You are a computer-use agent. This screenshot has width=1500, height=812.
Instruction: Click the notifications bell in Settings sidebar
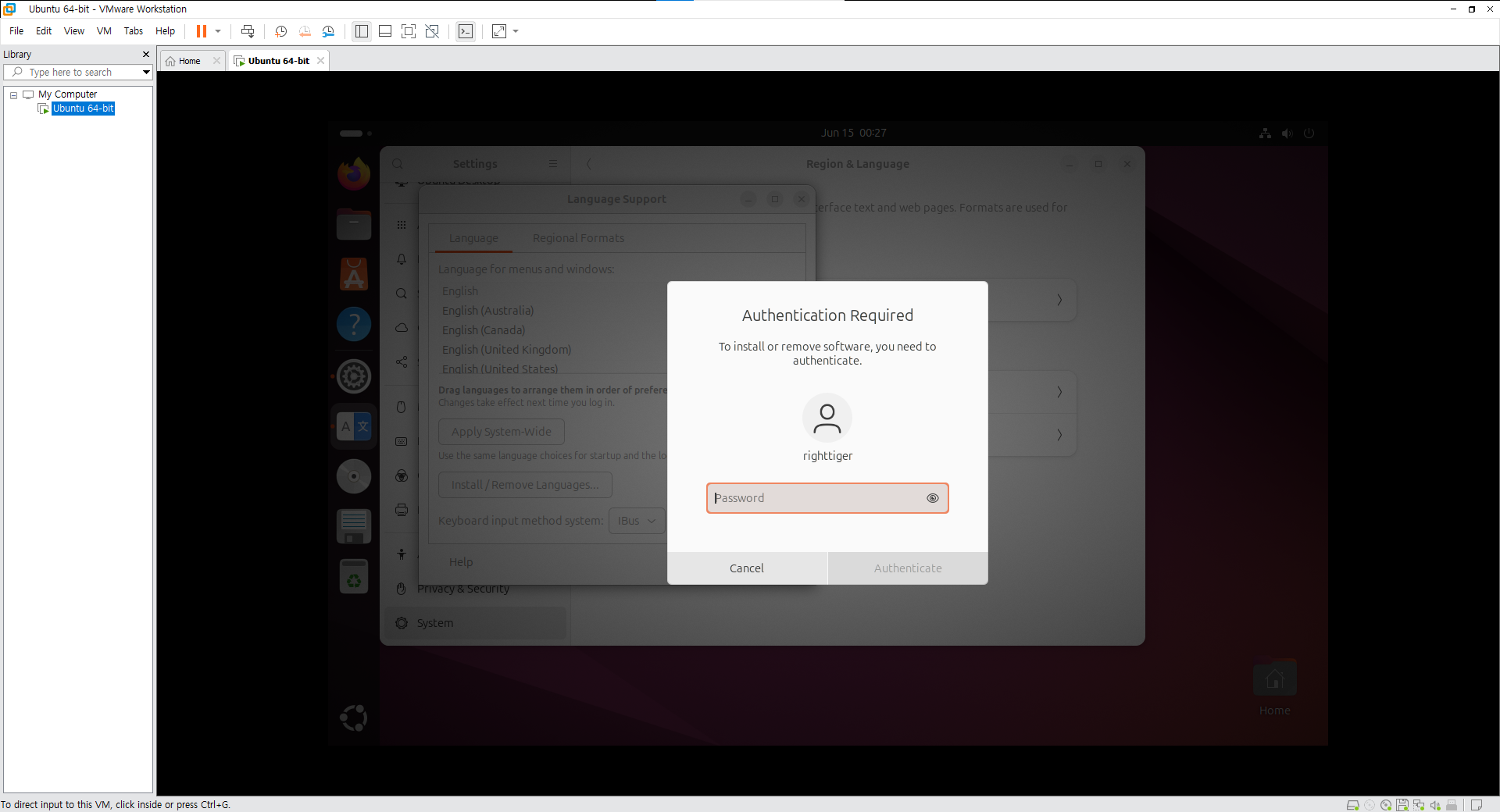click(x=402, y=259)
